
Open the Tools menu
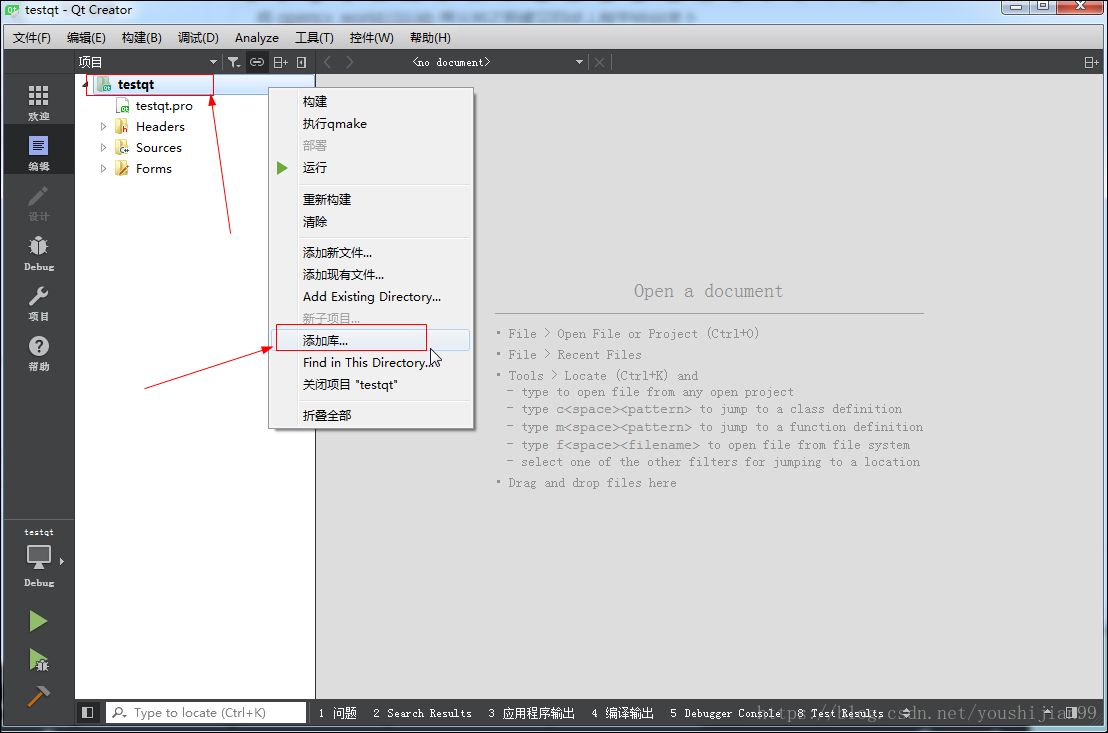click(x=314, y=37)
